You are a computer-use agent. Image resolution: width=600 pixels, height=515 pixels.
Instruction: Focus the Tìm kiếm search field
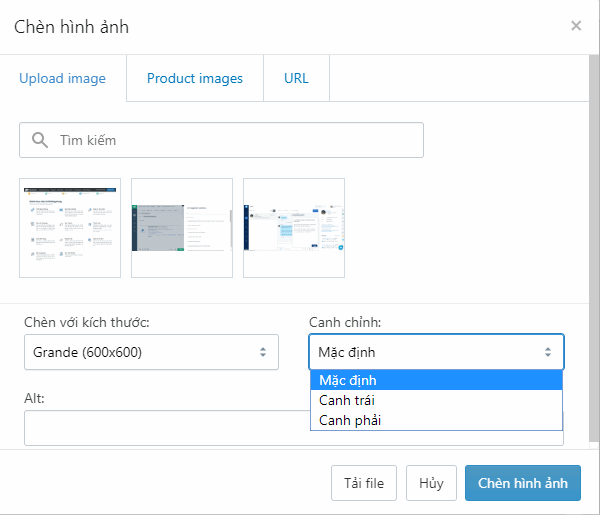coord(235,140)
